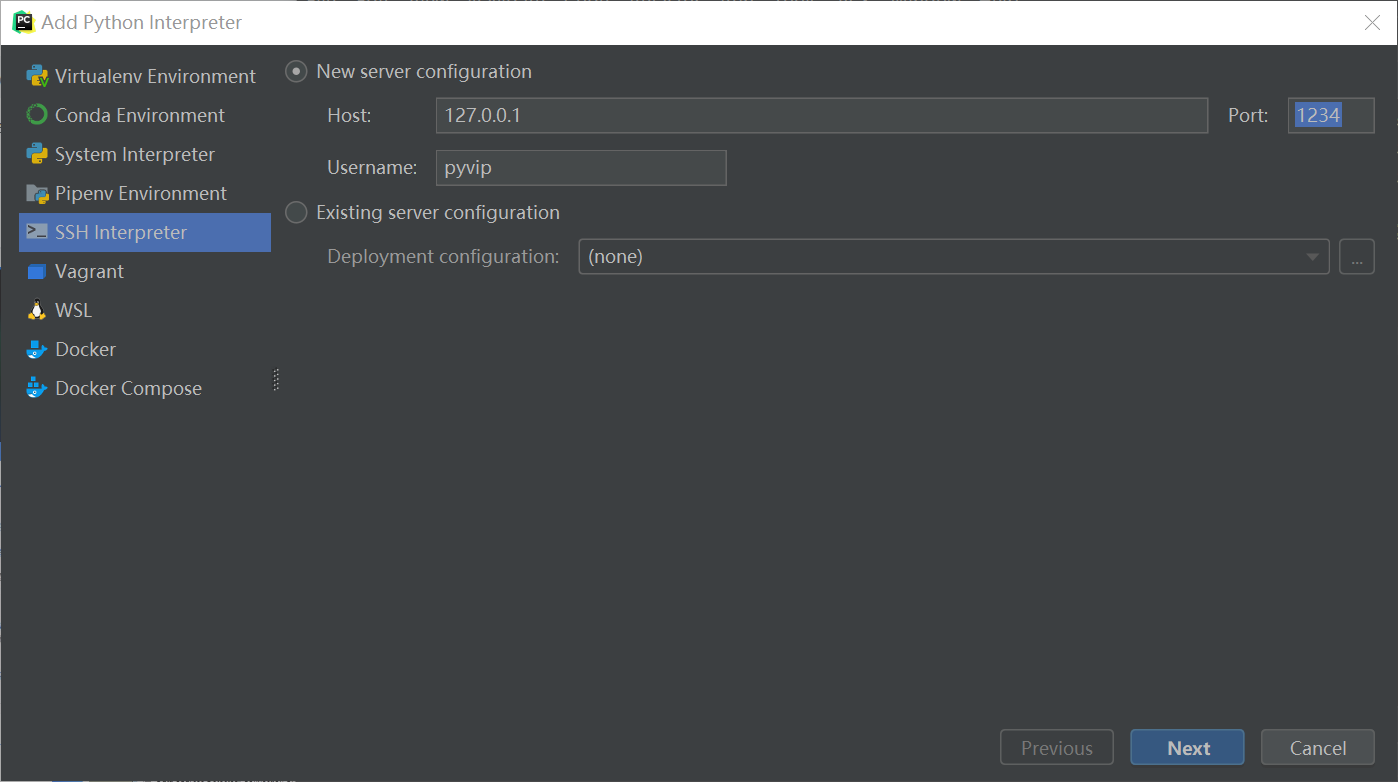This screenshot has width=1398, height=782.
Task: Choose Virtualenv Environment in the sidebar
Action: point(145,76)
